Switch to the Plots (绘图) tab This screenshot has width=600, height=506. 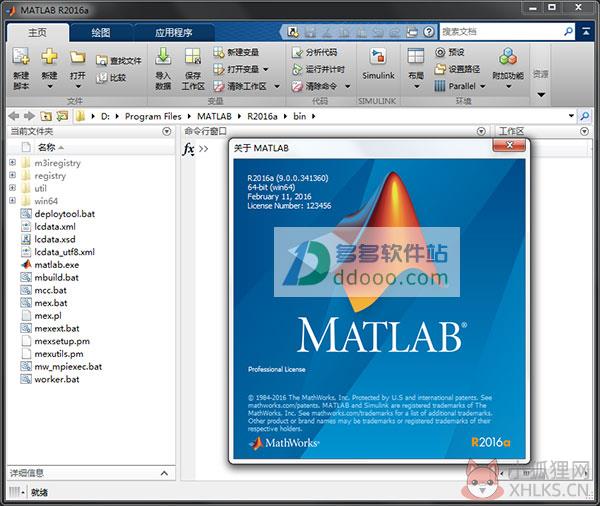click(x=101, y=33)
